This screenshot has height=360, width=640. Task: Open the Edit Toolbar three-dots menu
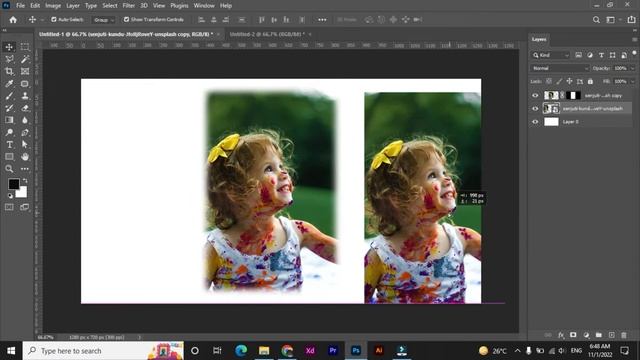tap(25, 169)
